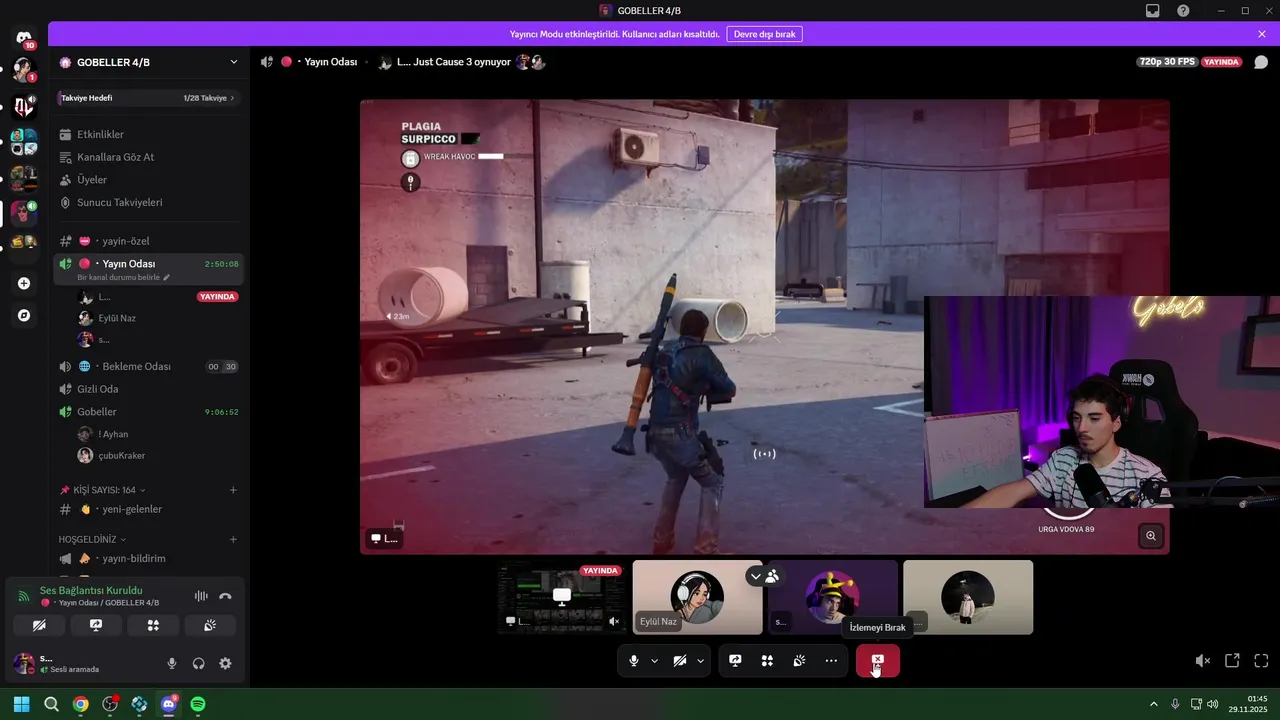Unmute the stream on the YAYINDA thumbnail
The height and width of the screenshot is (720, 1280).
[614, 621]
